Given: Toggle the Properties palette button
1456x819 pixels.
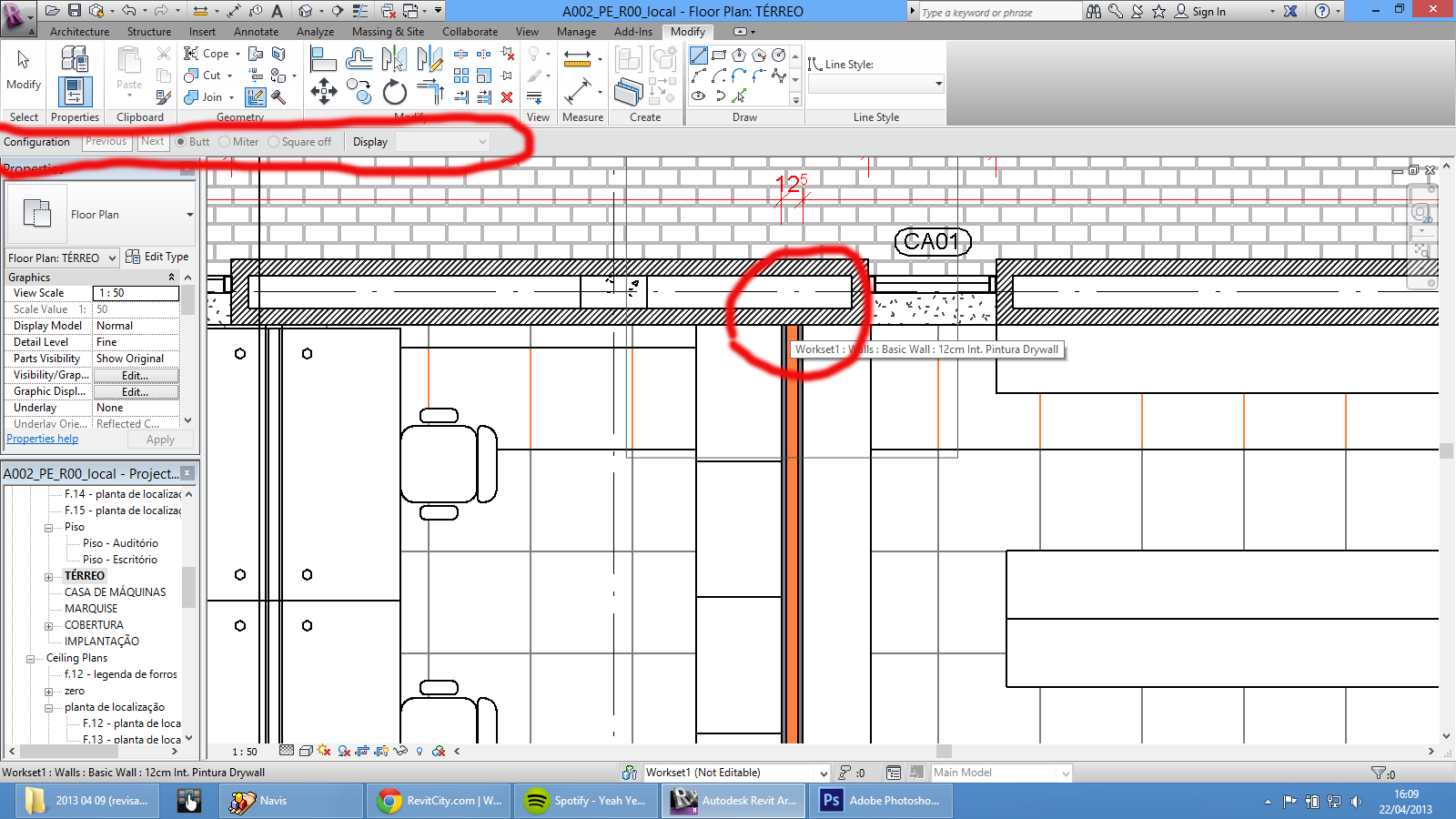Looking at the screenshot, I should tap(75, 92).
